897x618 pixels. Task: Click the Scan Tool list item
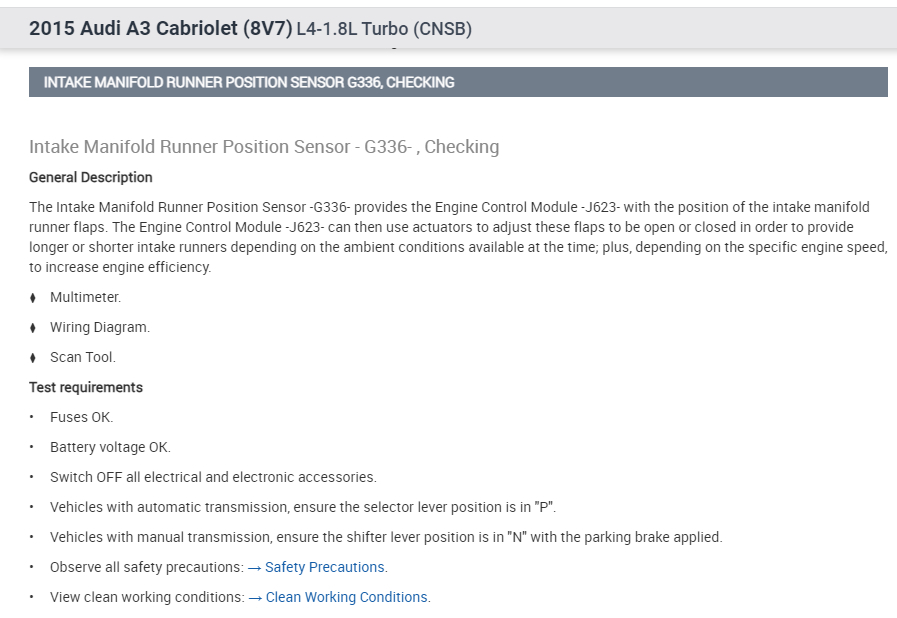click(83, 357)
